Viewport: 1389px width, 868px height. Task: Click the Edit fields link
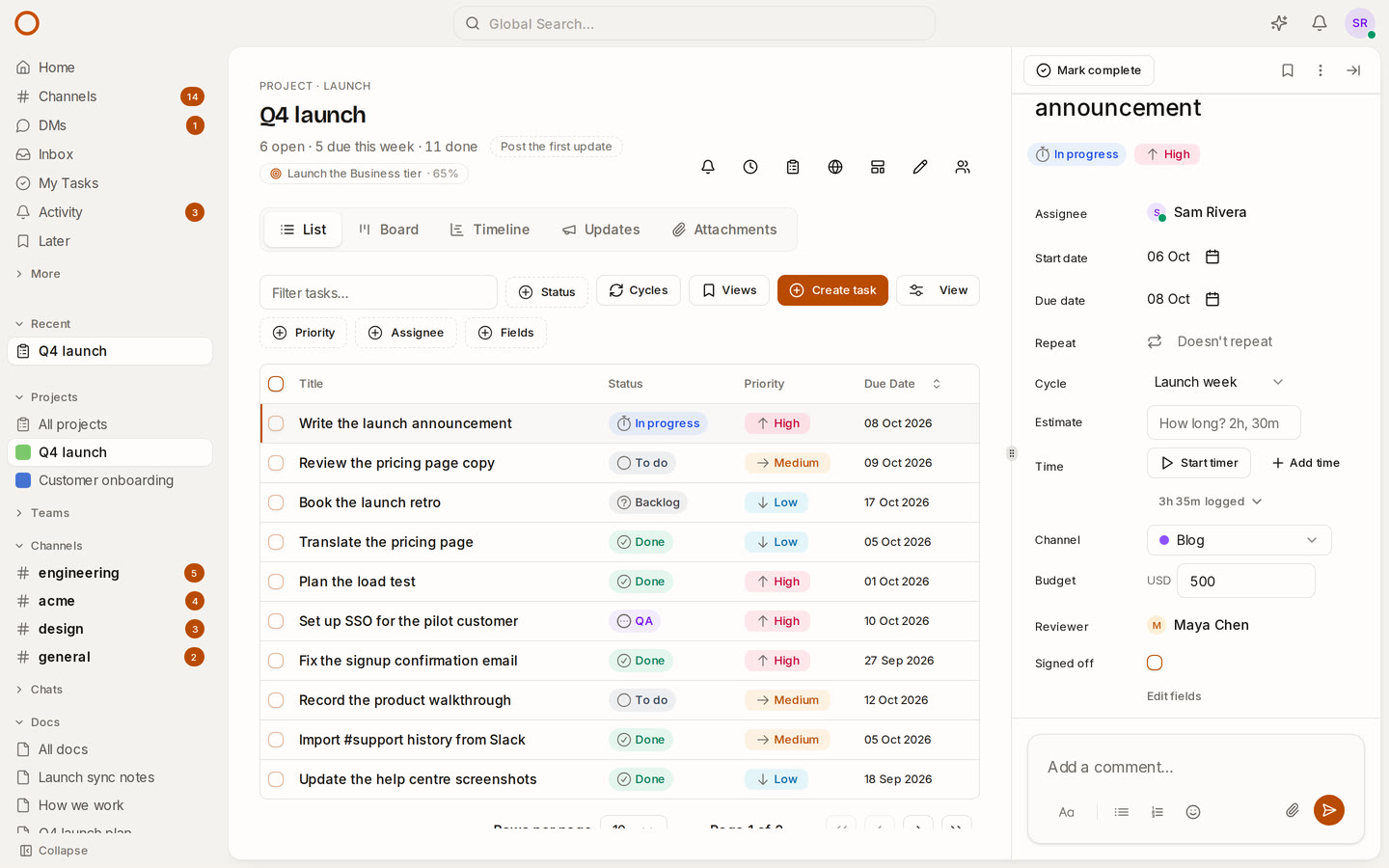[1174, 696]
